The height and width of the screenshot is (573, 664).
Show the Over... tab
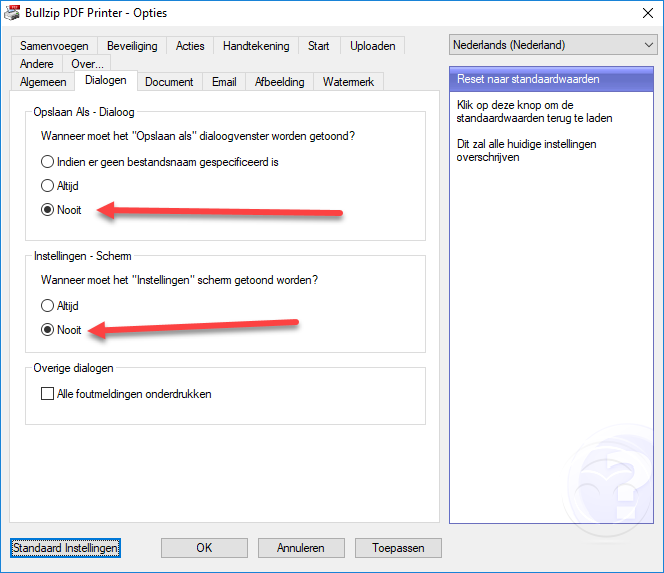click(87, 64)
